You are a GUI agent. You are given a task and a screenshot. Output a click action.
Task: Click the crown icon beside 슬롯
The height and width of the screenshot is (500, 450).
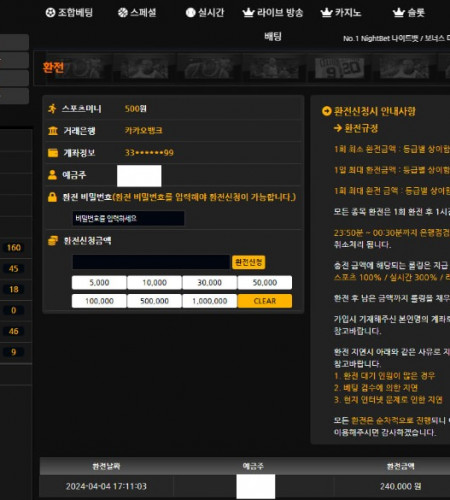(x=399, y=13)
